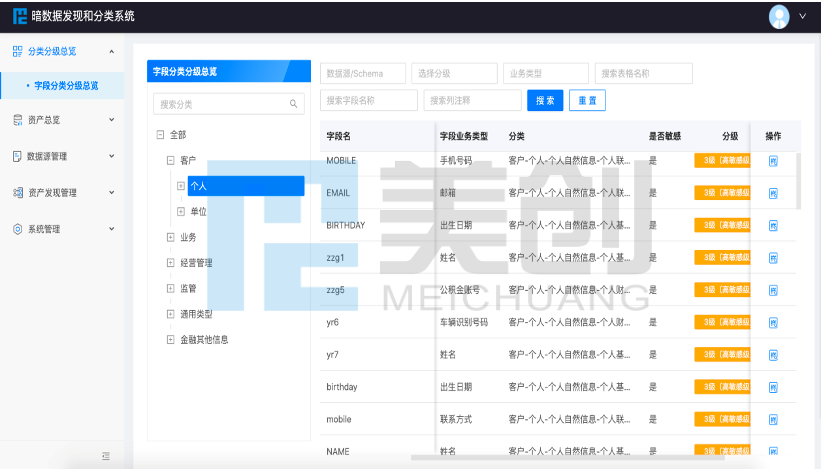Click the 数据源管理 sidebar icon
Image resolution: width=822 pixels, height=474 pixels.
[17, 156]
